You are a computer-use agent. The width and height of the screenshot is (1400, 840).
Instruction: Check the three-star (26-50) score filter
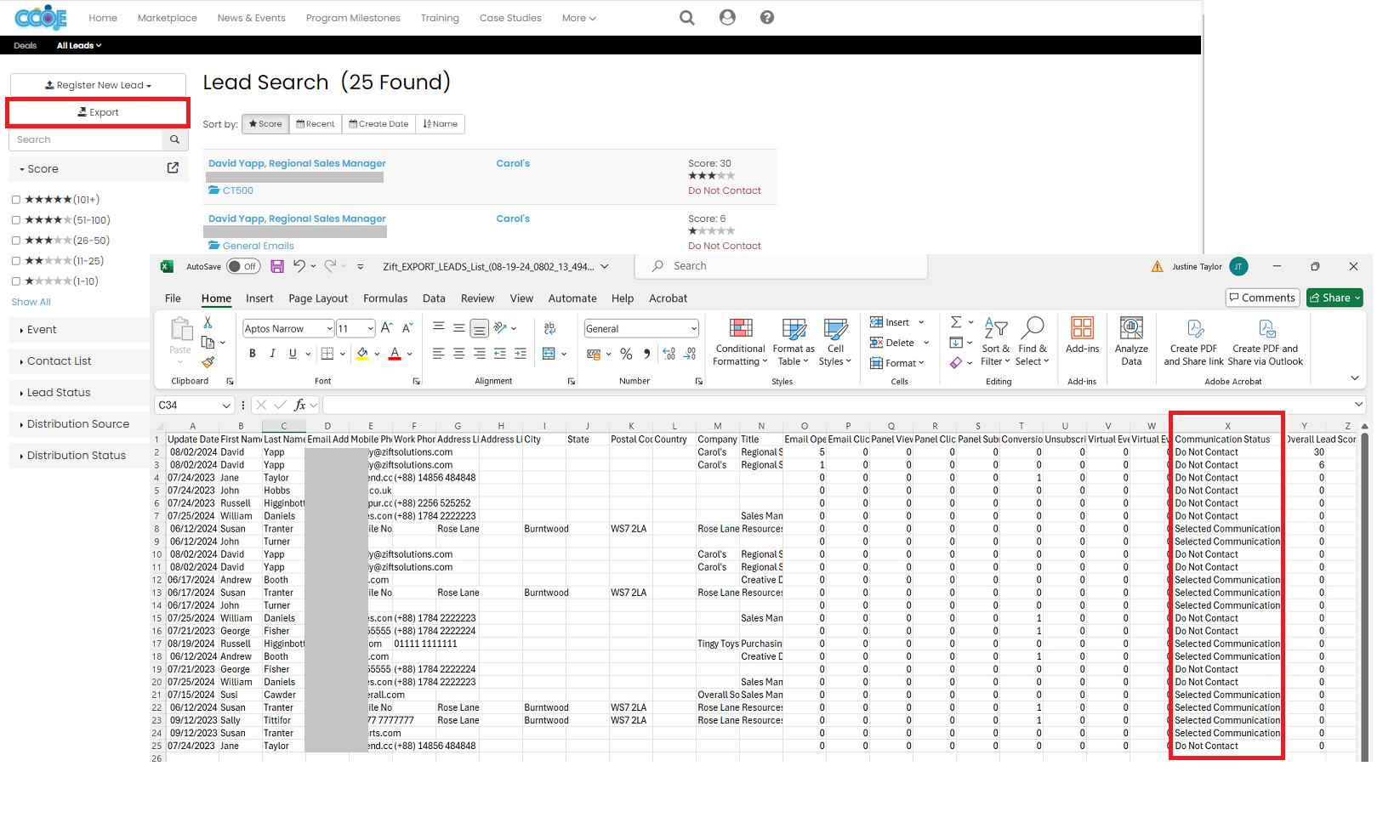click(x=16, y=241)
